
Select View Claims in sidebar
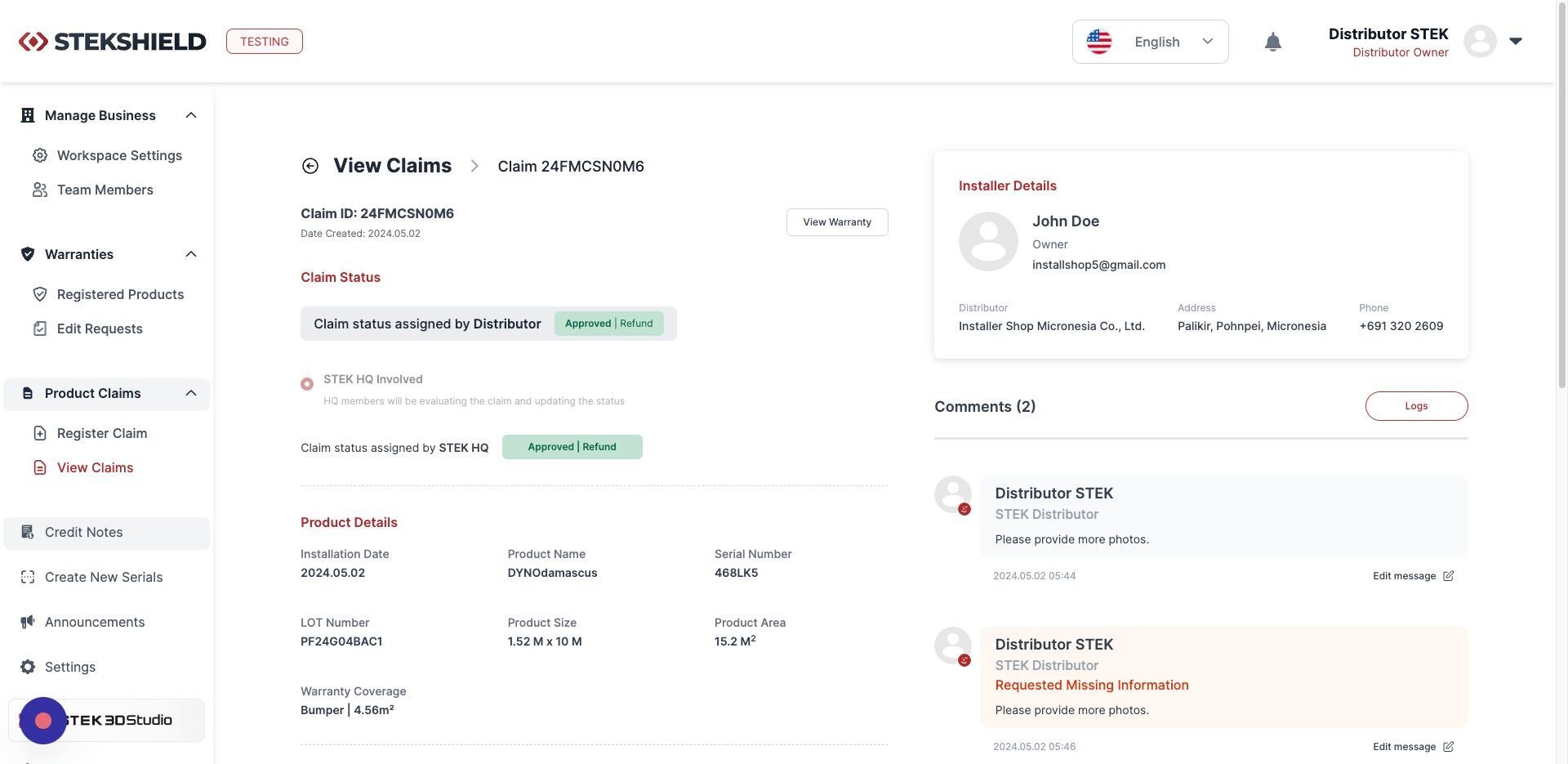[x=95, y=467]
